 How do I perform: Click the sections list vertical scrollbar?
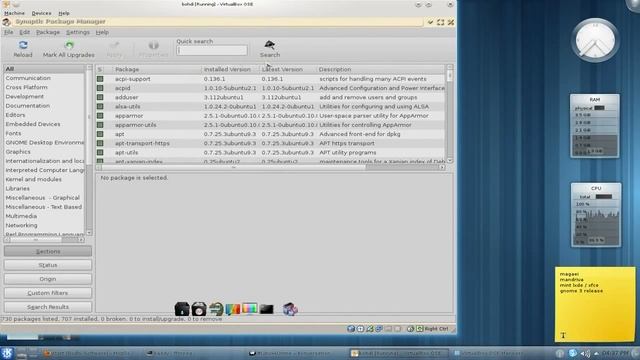(x=89, y=150)
